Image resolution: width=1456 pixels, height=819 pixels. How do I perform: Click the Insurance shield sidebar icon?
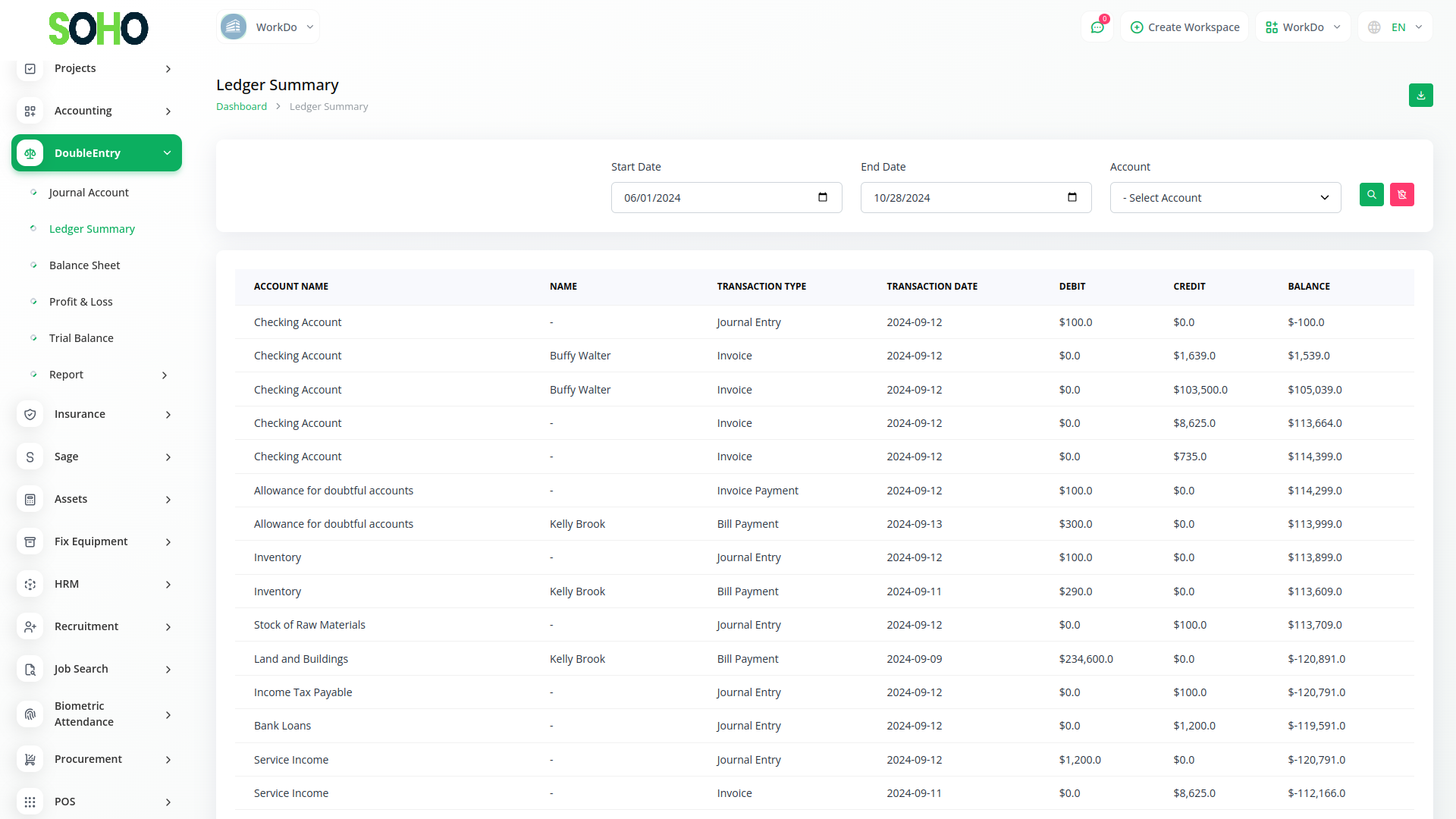click(30, 414)
